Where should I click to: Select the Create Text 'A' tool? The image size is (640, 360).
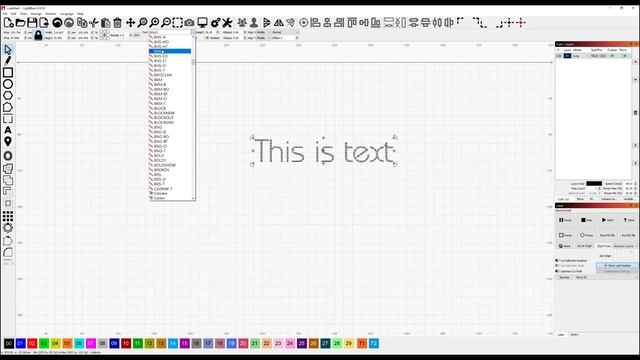click(x=8, y=130)
